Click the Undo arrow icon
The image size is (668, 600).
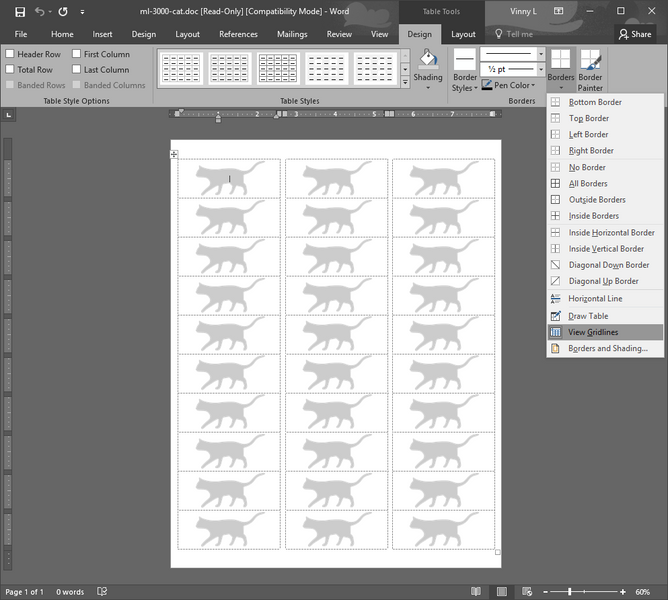coord(41,12)
